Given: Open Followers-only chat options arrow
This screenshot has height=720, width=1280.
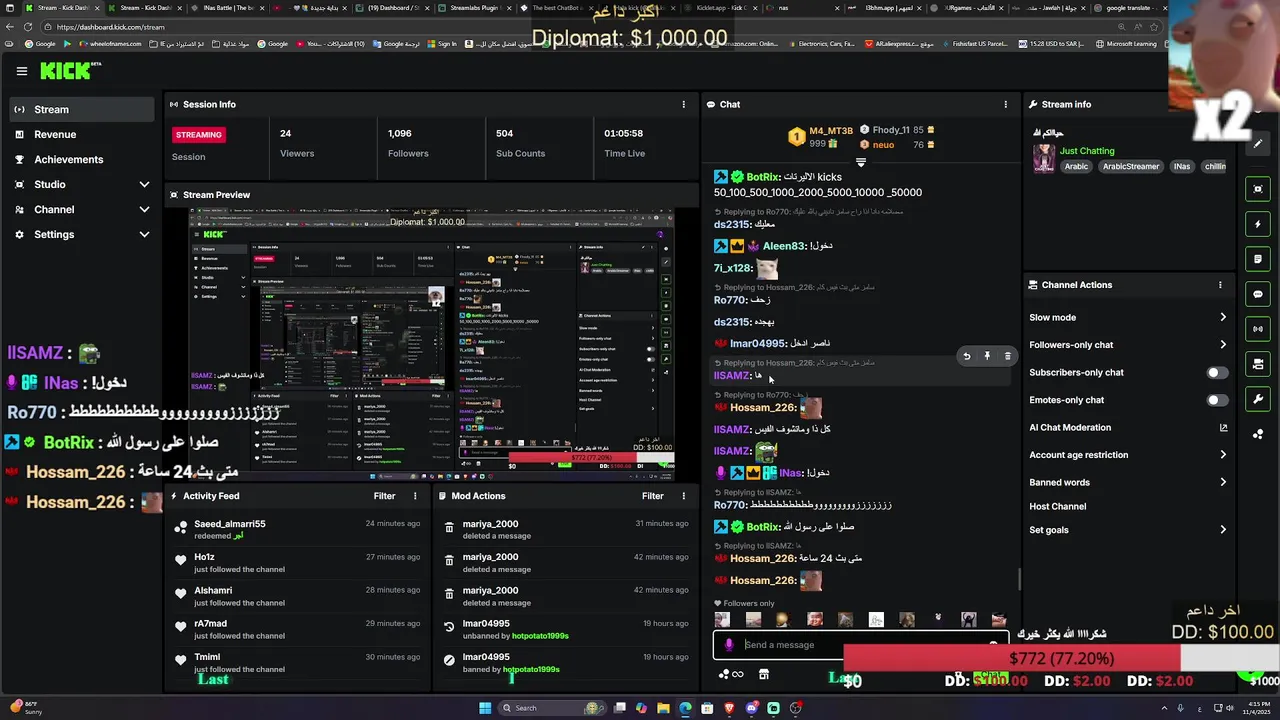Looking at the screenshot, I should (x=1222, y=345).
